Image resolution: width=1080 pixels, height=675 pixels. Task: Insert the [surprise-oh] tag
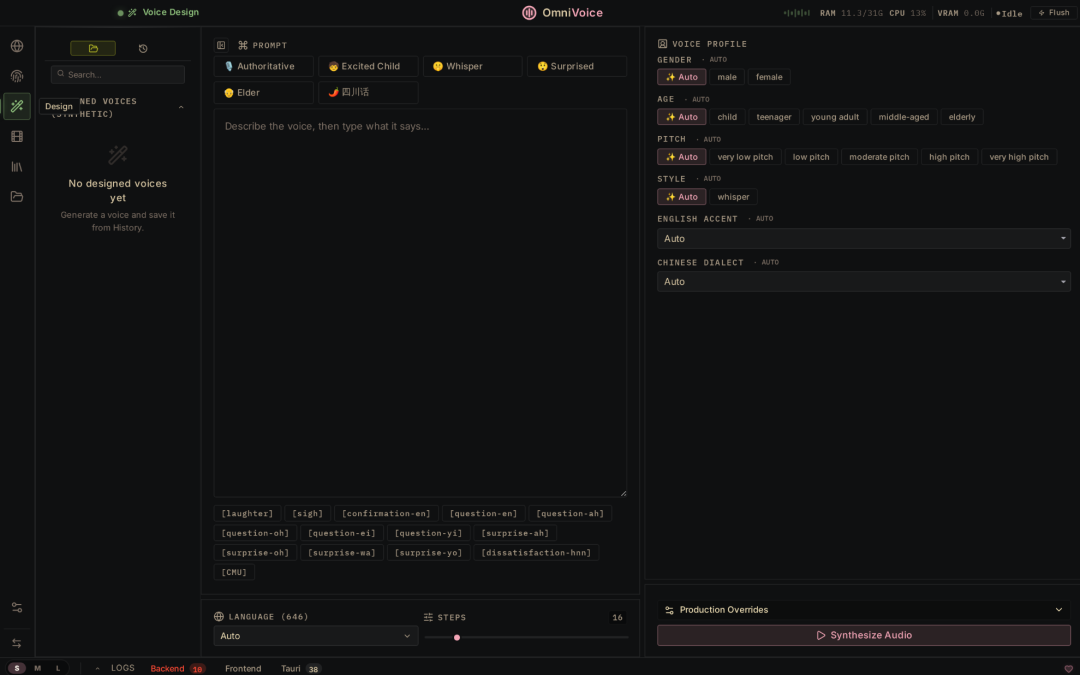[x=256, y=552]
